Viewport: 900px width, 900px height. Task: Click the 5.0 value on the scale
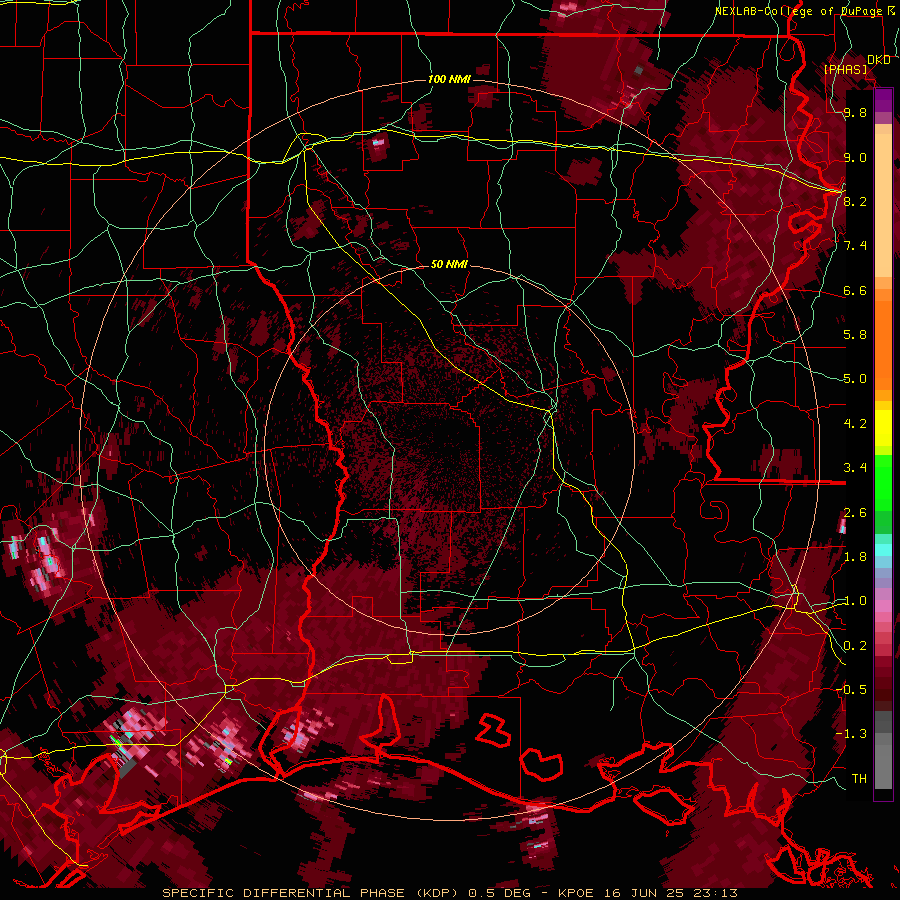(x=855, y=379)
